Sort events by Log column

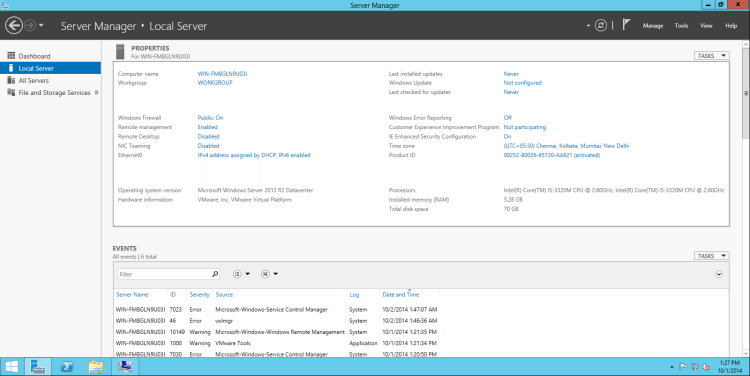(x=354, y=295)
